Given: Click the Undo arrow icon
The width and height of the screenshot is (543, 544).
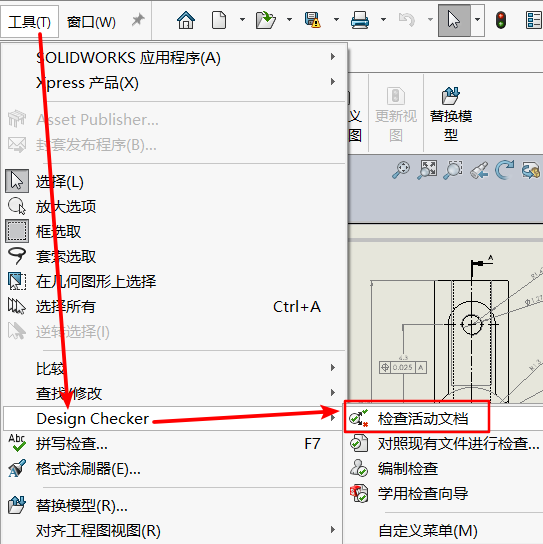Looking at the screenshot, I should click(407, 20).
